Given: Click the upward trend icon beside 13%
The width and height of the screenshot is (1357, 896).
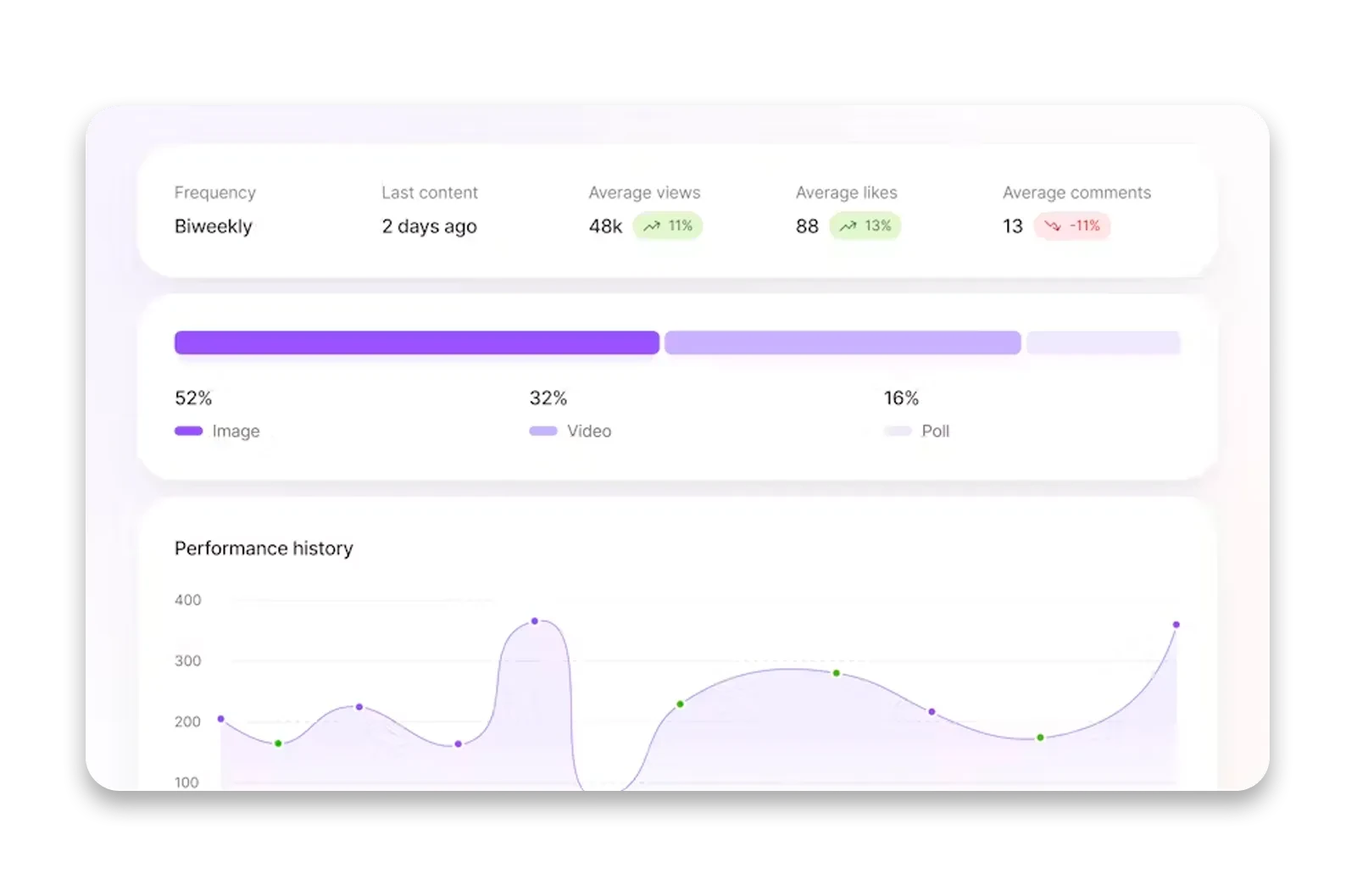Looking at the screenshot, I should coord(848,226).
